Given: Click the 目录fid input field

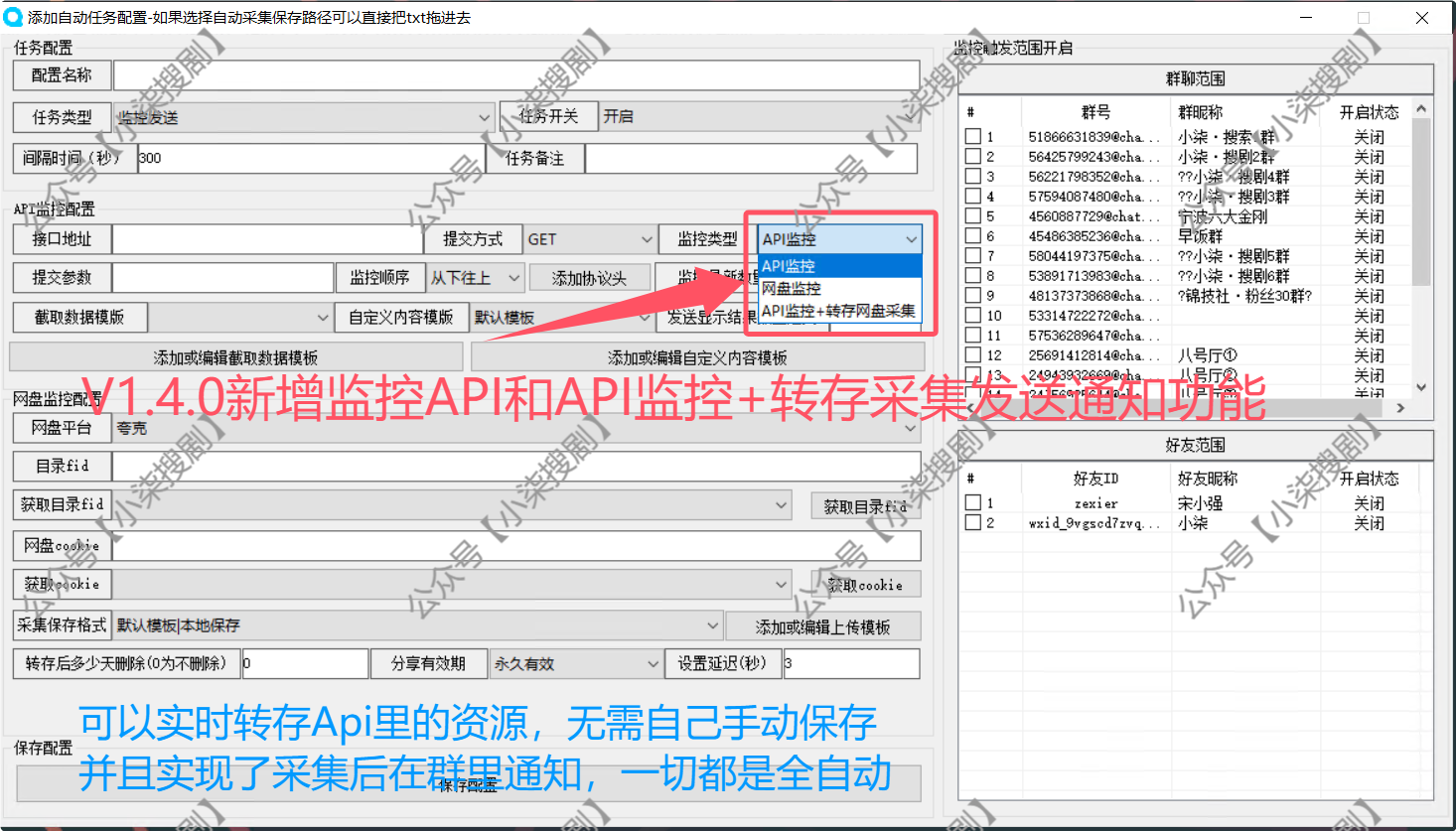Looking at the screenshot, I should [x=516, y=466].
